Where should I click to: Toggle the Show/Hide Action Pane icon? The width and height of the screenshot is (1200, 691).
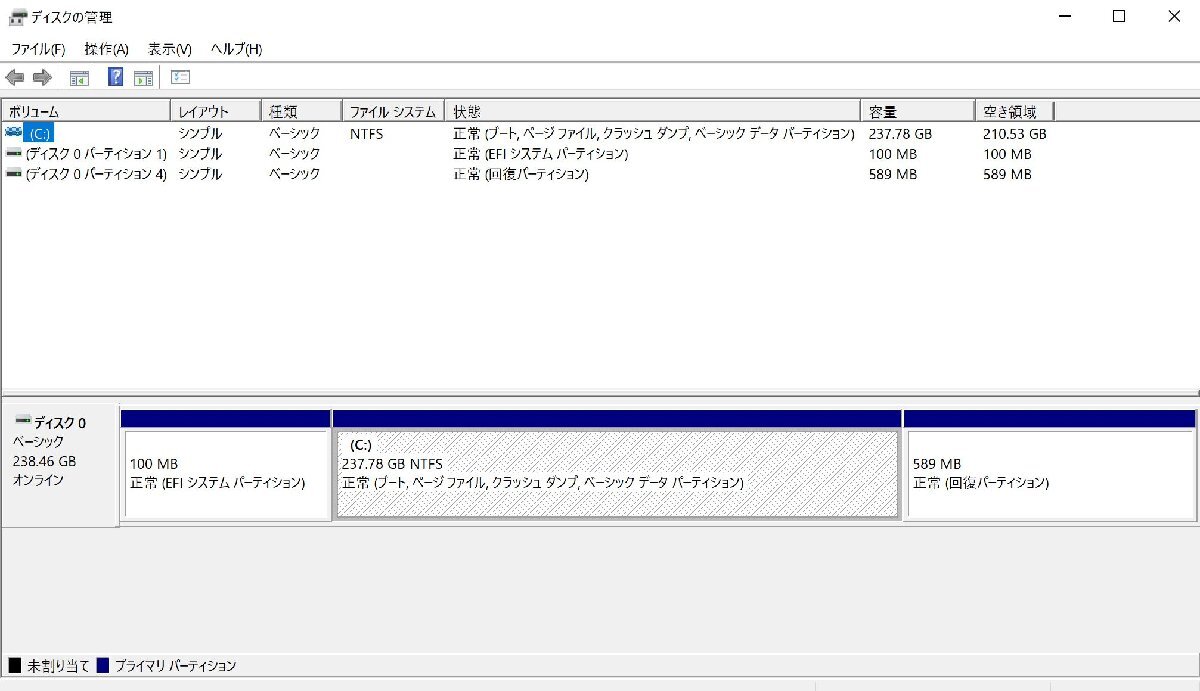click(x=143, y=77)
